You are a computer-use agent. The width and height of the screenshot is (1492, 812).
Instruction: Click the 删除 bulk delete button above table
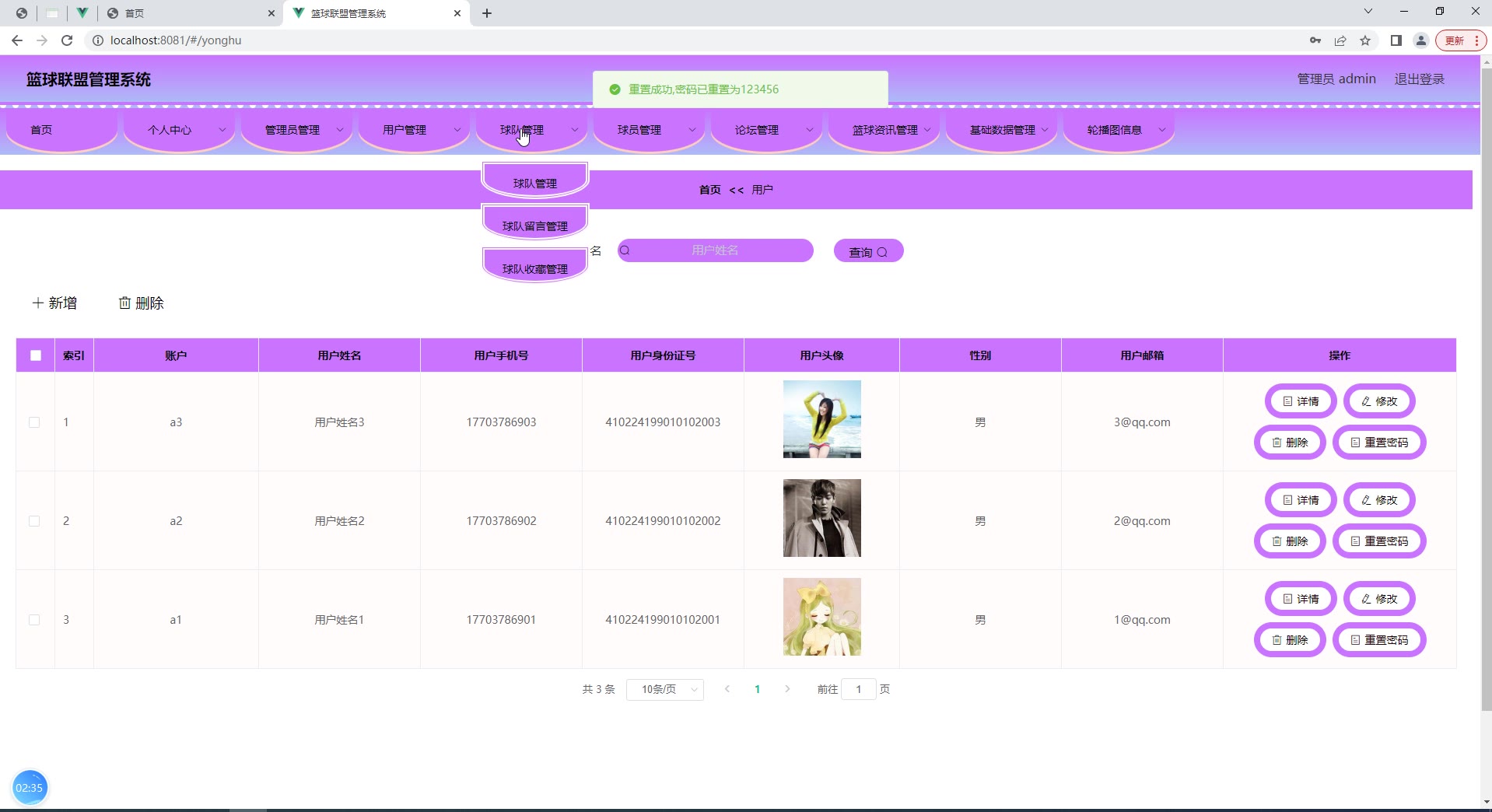click(x=142, y=303)
